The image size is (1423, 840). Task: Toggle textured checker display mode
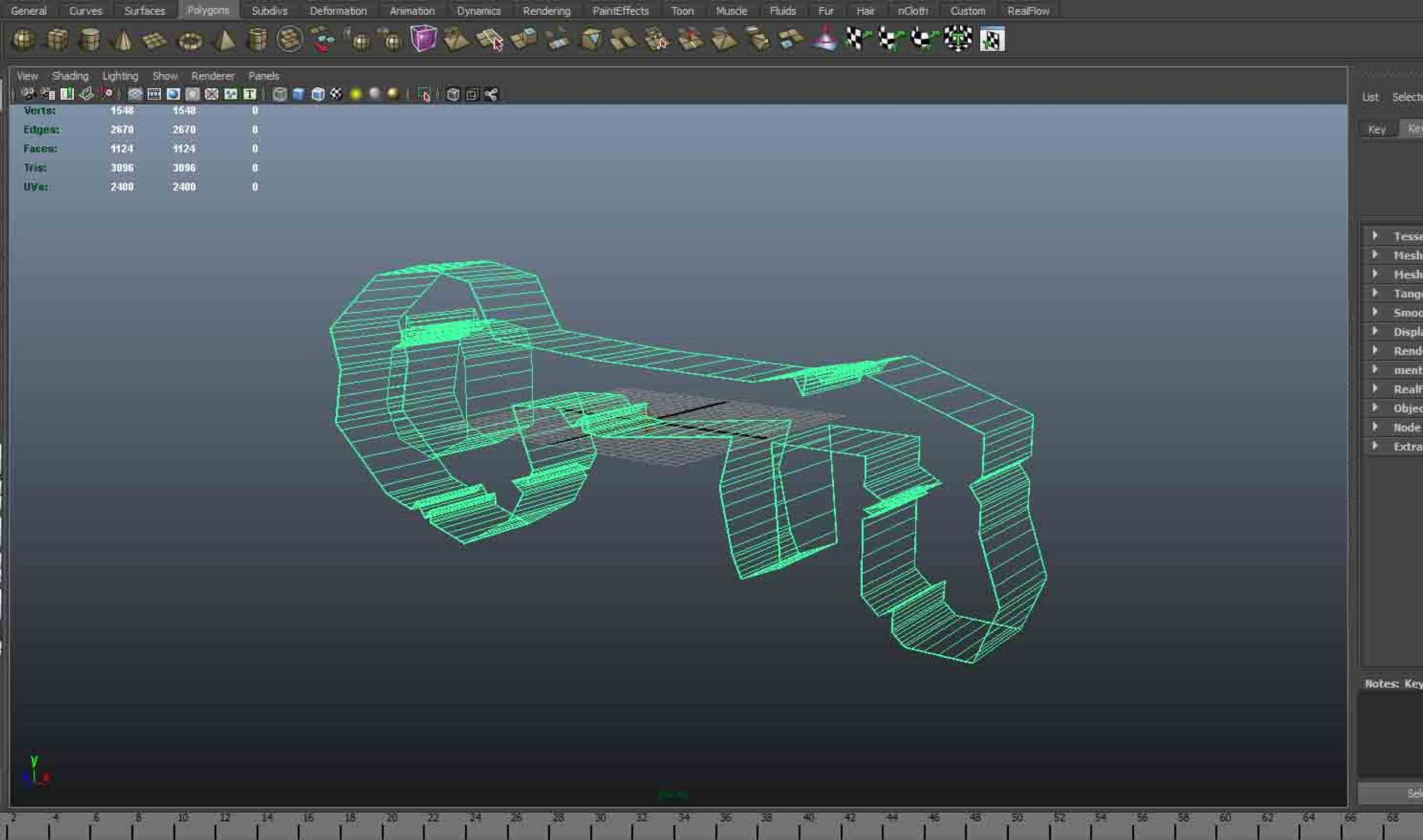(336, 94)
